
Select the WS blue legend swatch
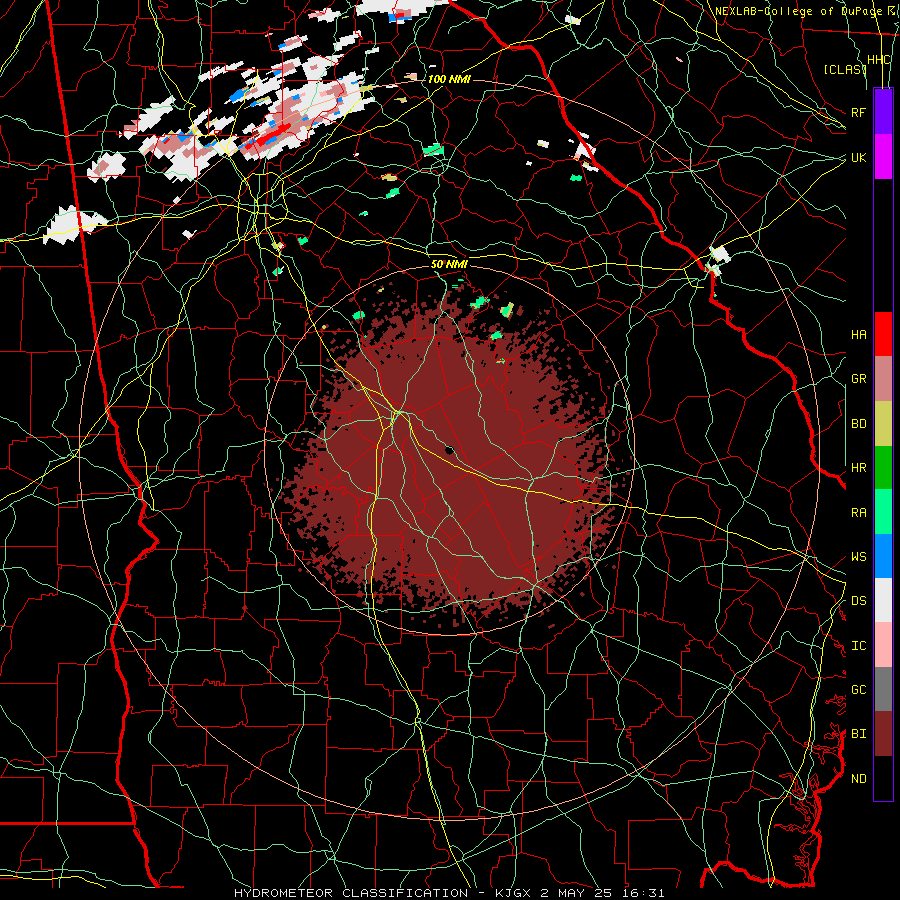tap(883, 556)
